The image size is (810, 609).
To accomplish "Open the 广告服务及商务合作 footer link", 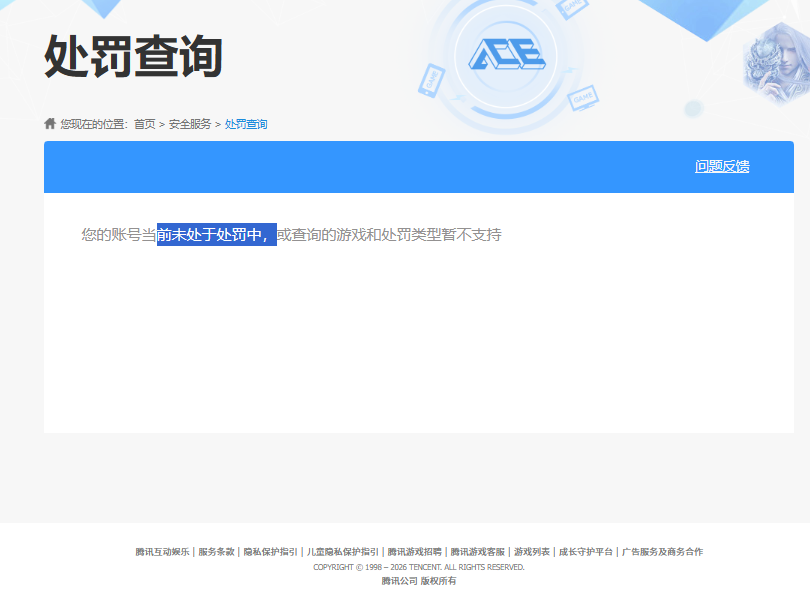I will pyautogui.click(x=662, y=552).
